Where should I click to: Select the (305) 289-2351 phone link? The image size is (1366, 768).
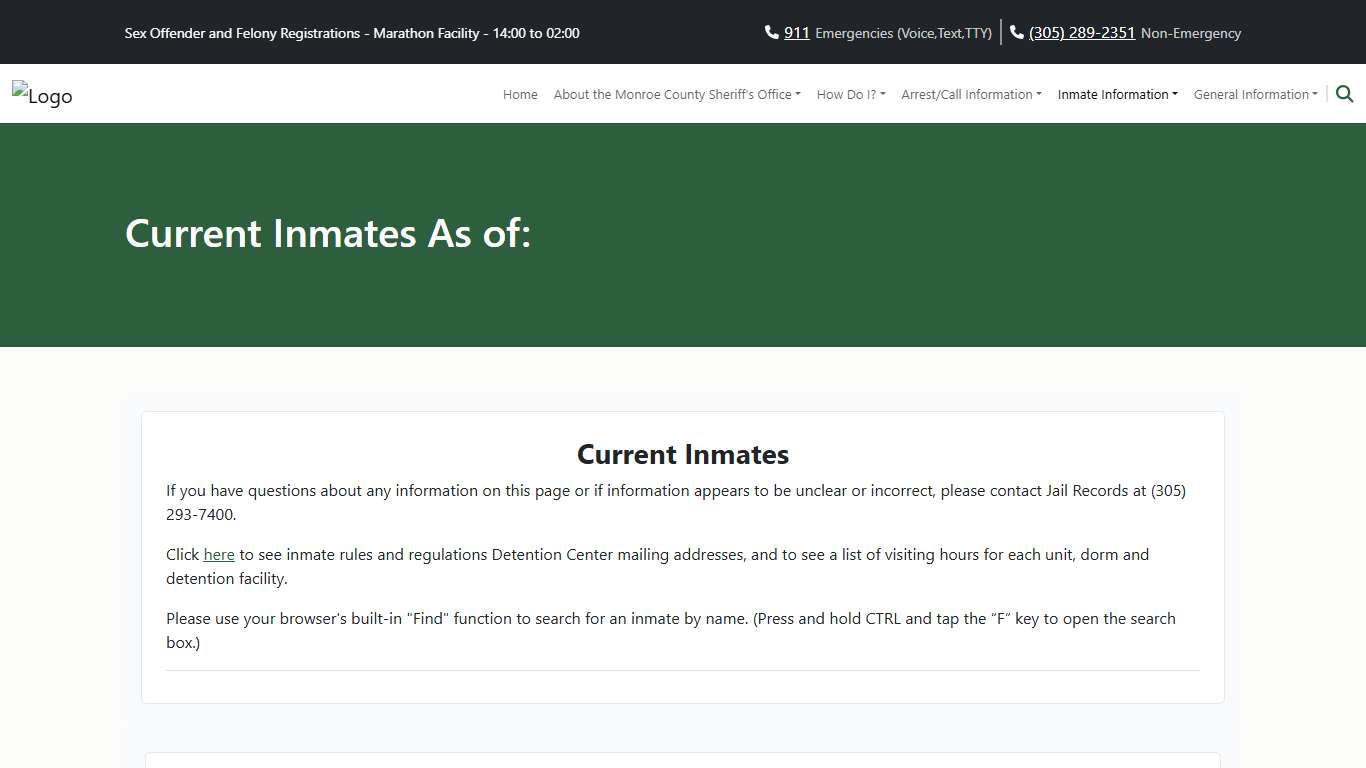tap(1082, 33)
